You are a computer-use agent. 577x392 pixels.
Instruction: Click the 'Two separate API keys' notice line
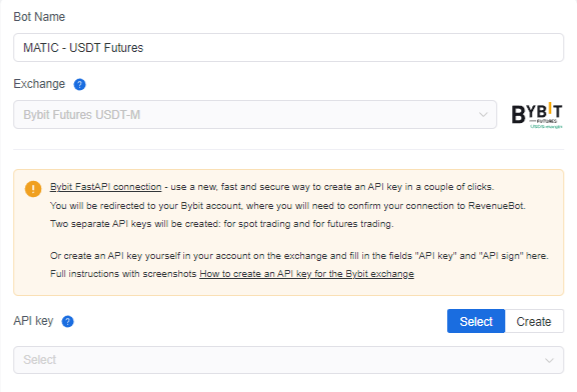(x=222, y=224)
